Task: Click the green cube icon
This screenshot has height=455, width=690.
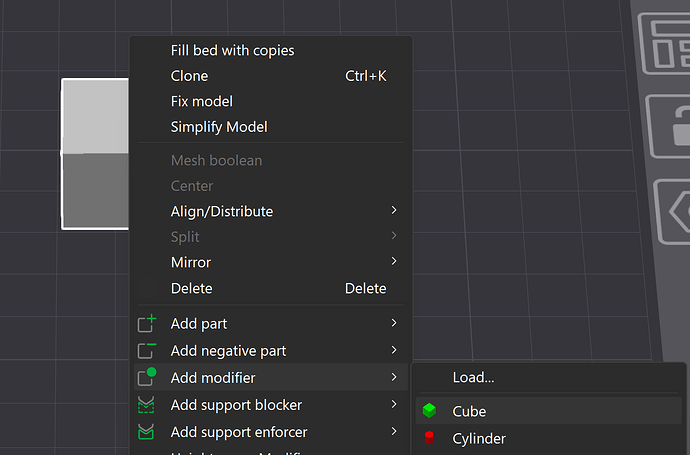Action: pyautogui.click(x=429, y=411)
